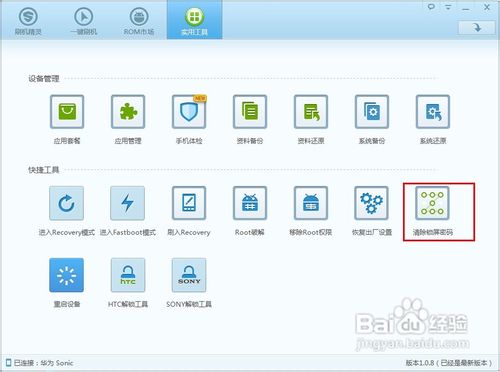Click the remove Root permission icon

311,203
